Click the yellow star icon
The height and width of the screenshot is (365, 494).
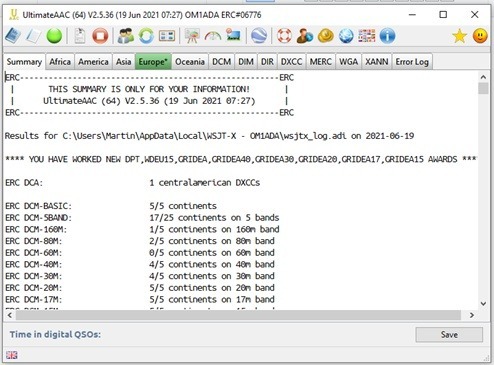pyautogui.click(x=459, y=36)
